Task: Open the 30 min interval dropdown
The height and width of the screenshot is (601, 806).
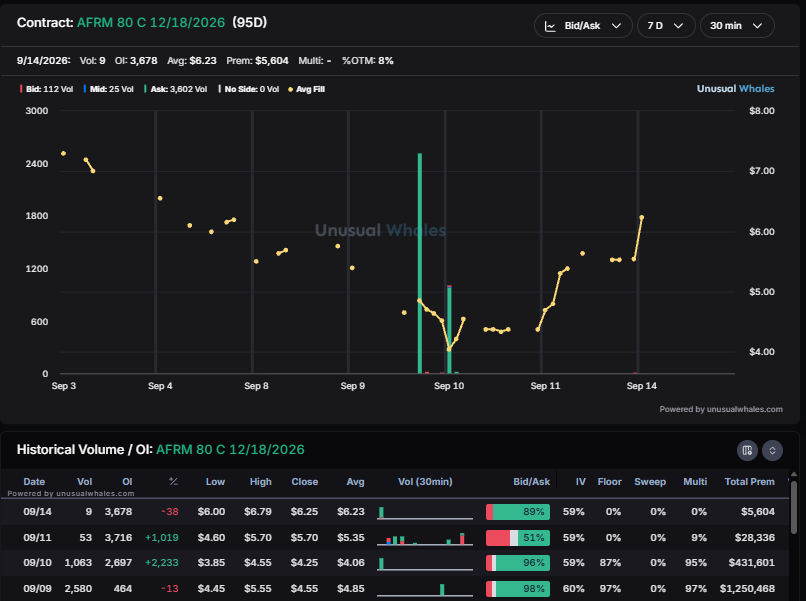Action: [737, 26]
